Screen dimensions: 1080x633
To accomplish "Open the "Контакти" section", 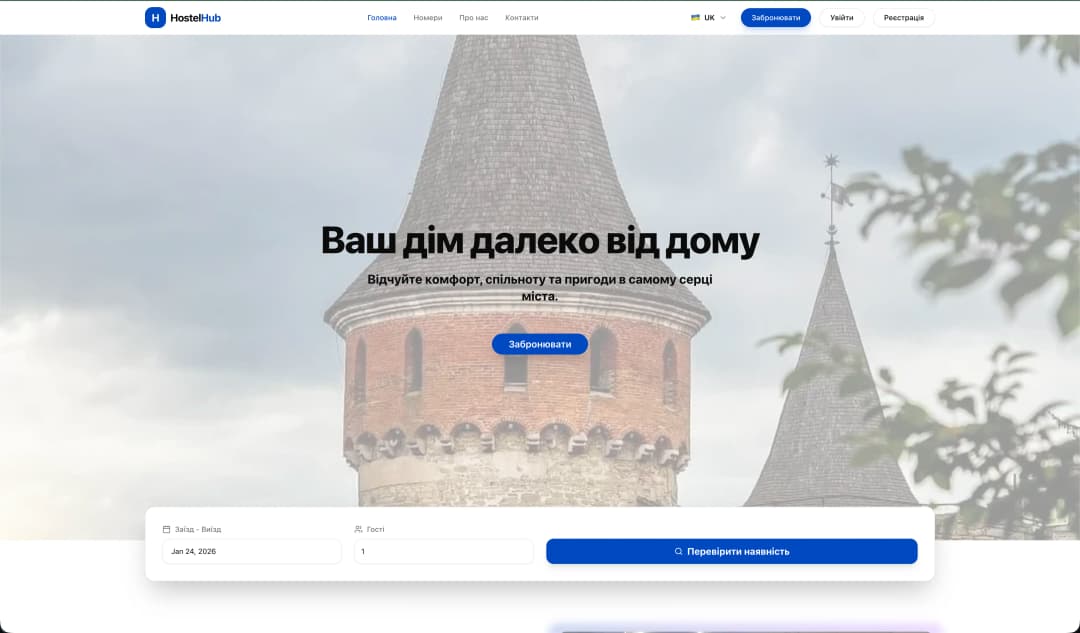I will click(x=523, y=17).
